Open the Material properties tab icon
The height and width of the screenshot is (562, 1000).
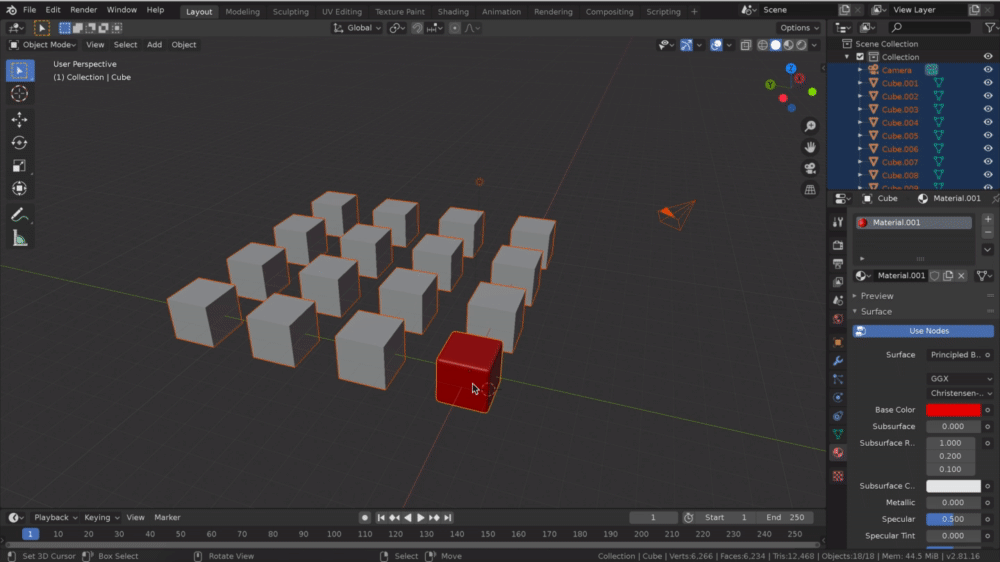838,452
